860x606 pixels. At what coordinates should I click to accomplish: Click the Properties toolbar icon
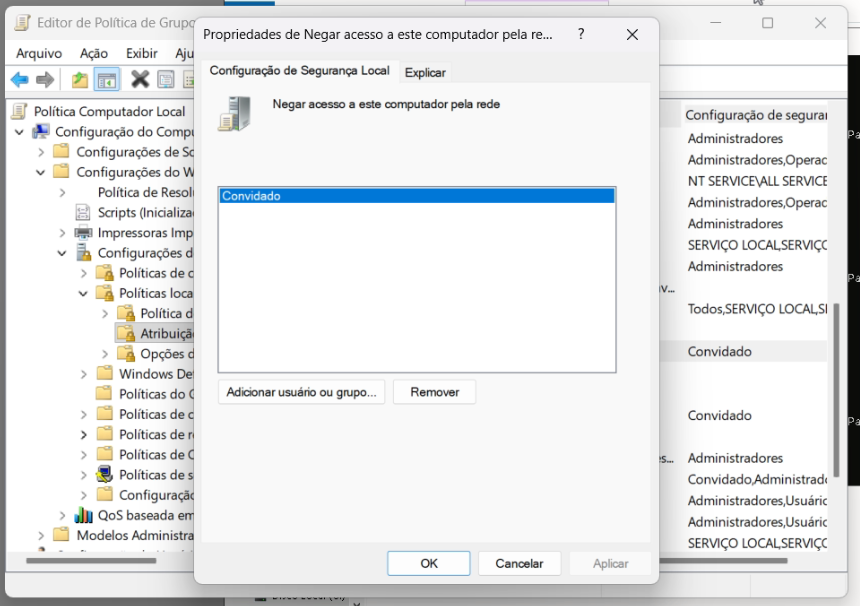(165, 79)
